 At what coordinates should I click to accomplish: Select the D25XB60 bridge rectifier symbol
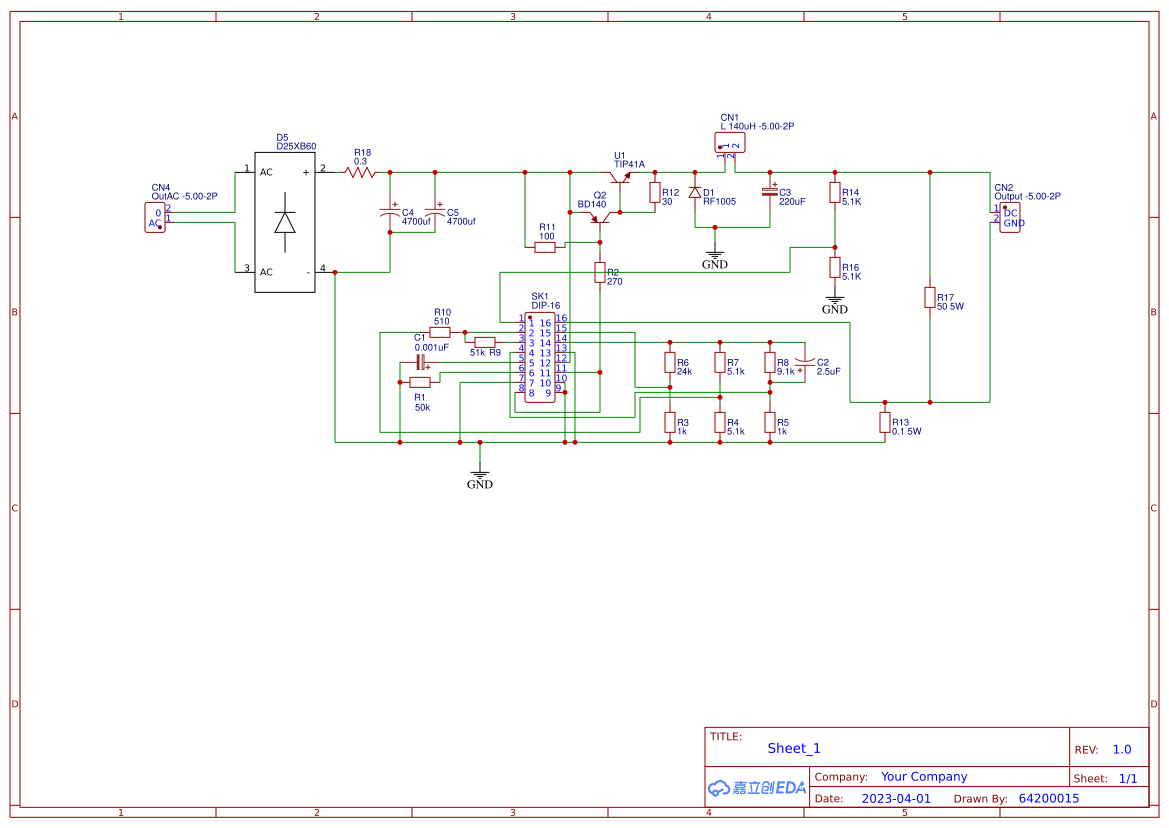285,220
